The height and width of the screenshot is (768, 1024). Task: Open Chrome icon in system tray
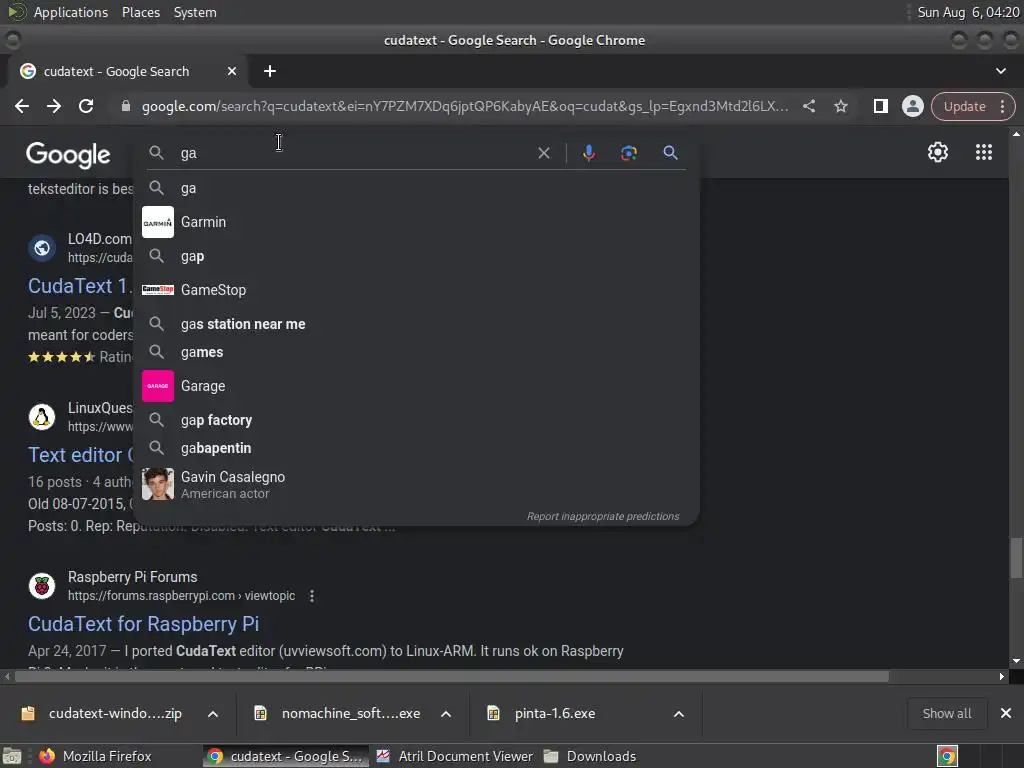(947, 756)
